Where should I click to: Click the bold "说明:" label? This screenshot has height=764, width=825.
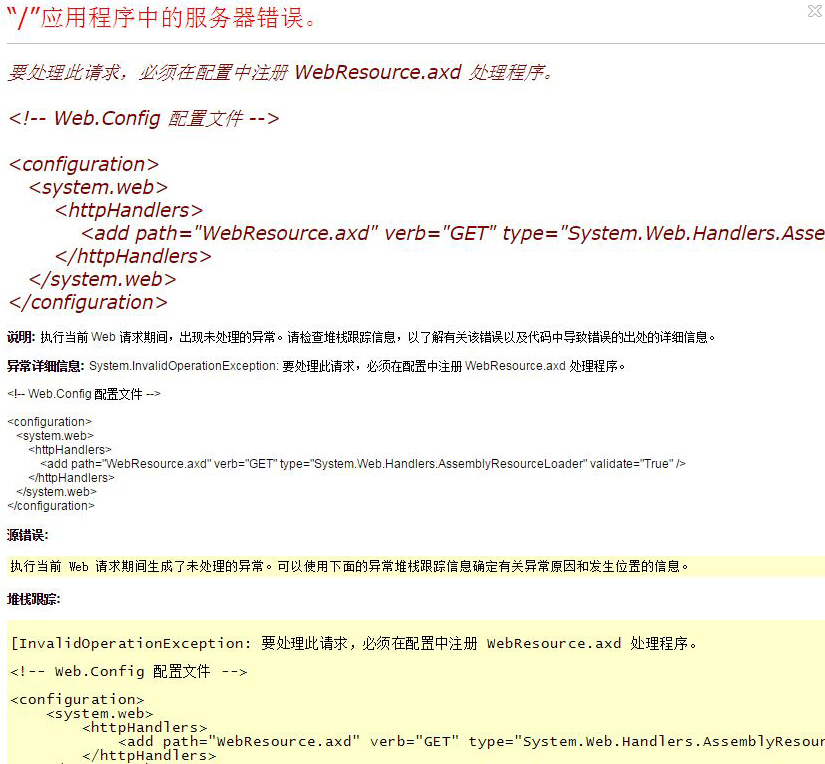pyautogui.click(x=21, y=337)
